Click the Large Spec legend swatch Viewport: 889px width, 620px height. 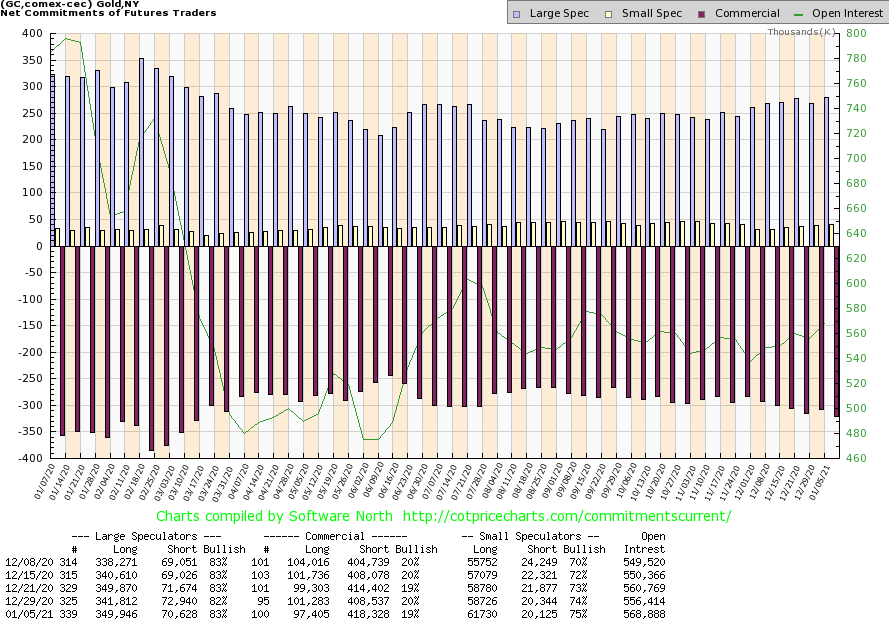tap(515, 13)
